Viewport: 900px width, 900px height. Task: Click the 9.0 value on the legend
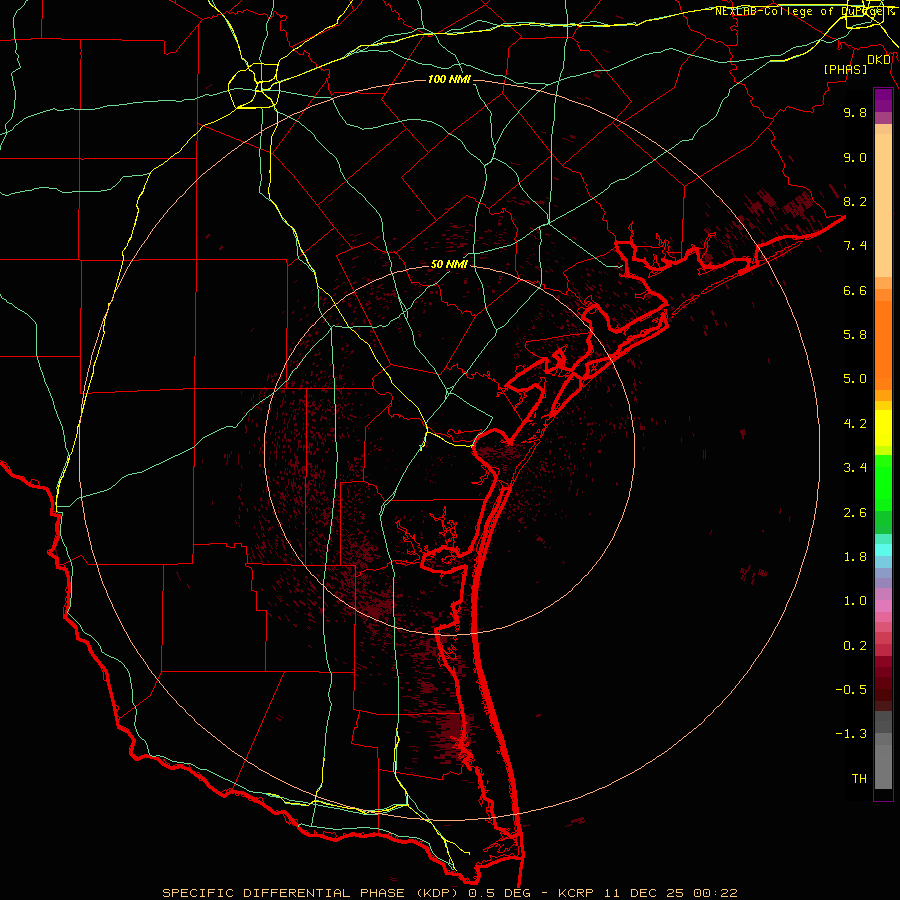point(855,157)
